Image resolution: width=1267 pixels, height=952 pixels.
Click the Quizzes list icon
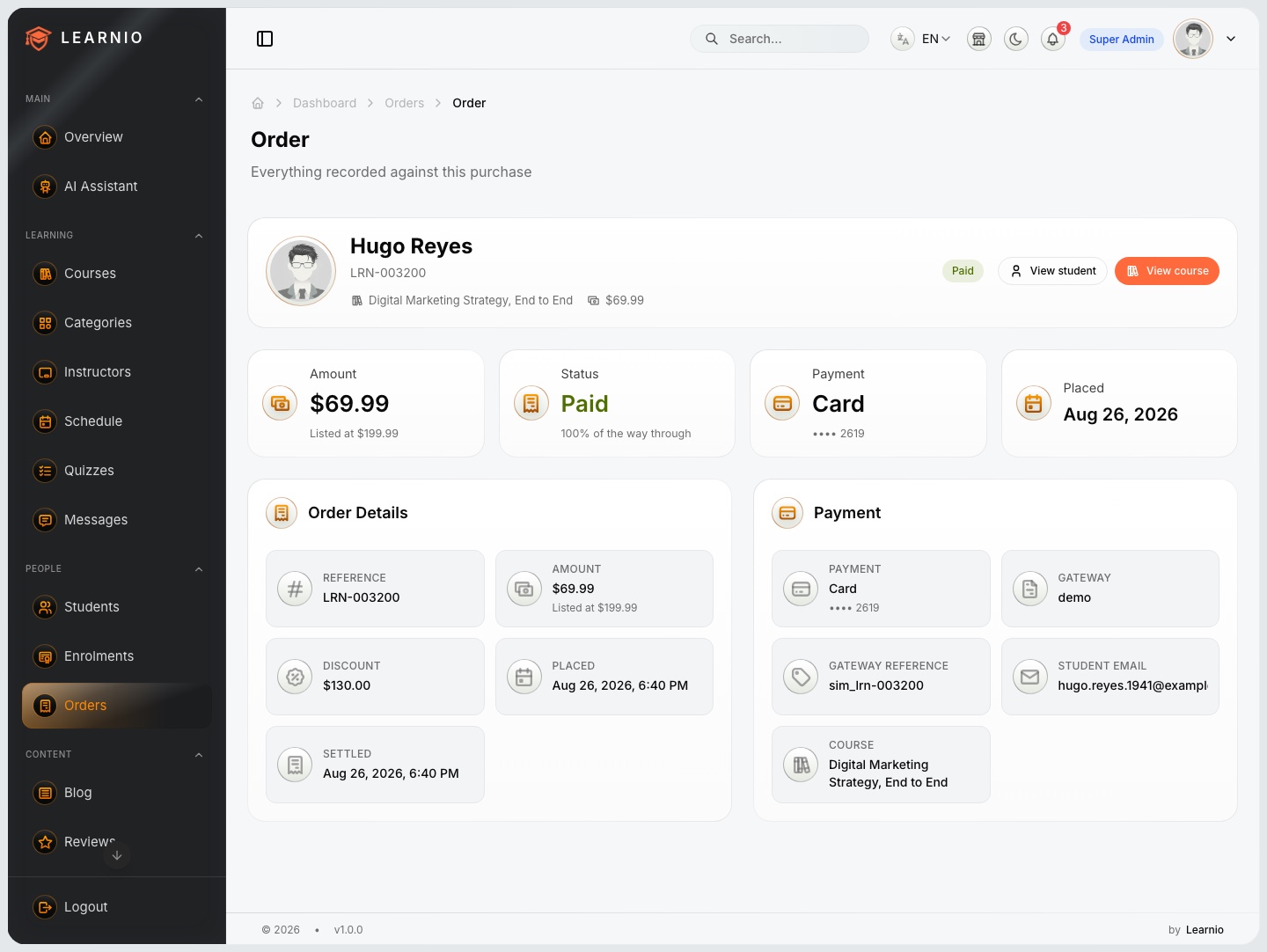pyautogui.click(x=45, y=471)
